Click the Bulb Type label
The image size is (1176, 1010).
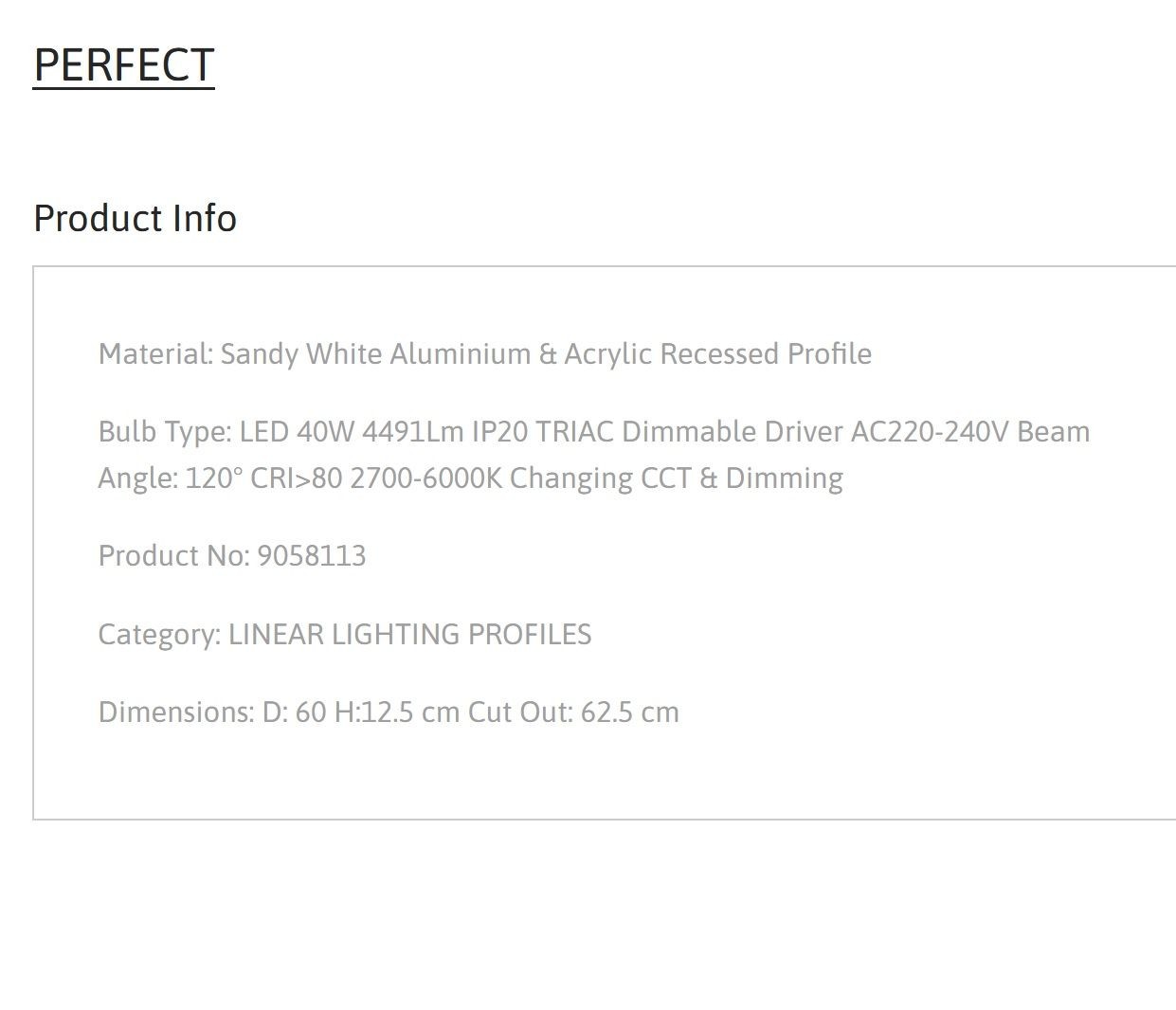165,432
